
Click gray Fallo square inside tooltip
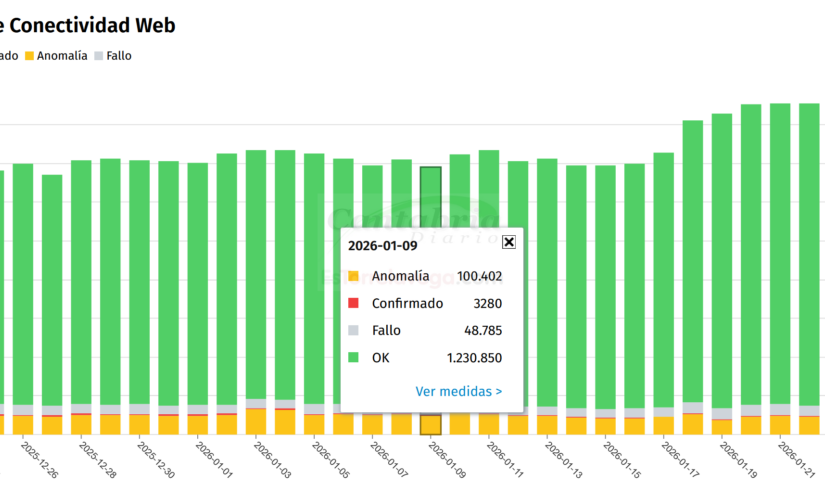(x=353, y=330)
